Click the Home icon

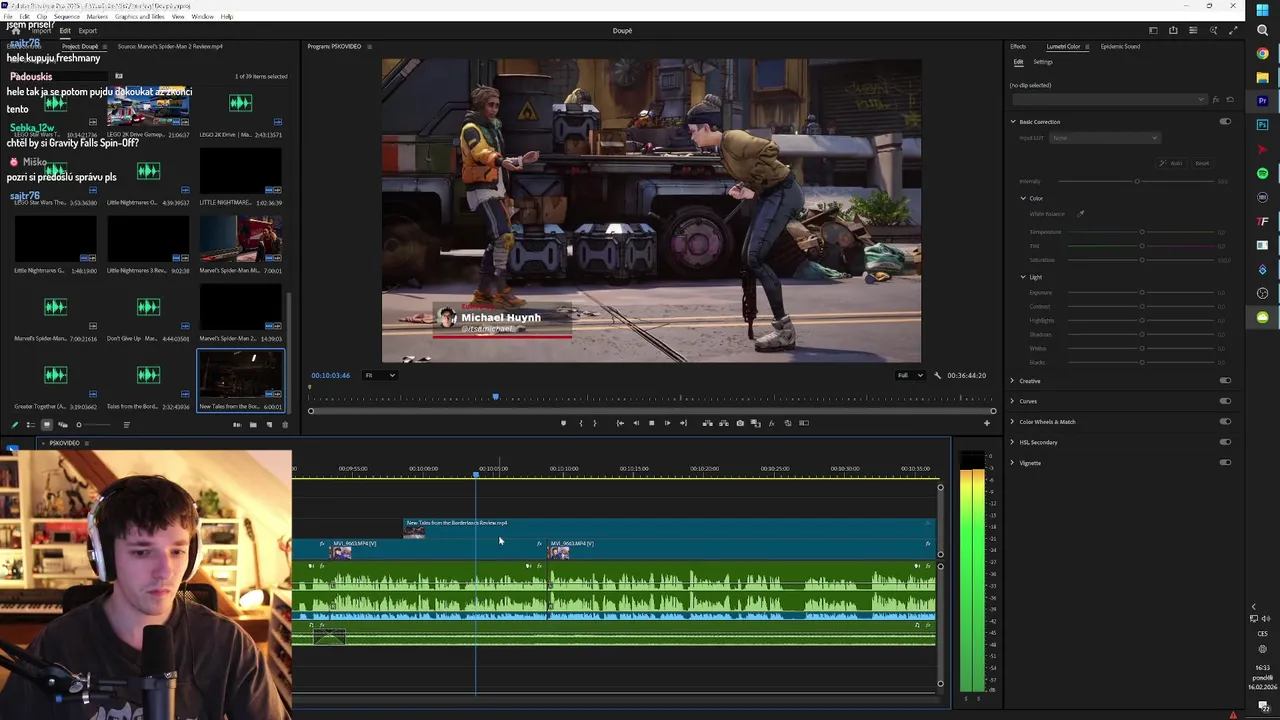click(x=16, y=30)
